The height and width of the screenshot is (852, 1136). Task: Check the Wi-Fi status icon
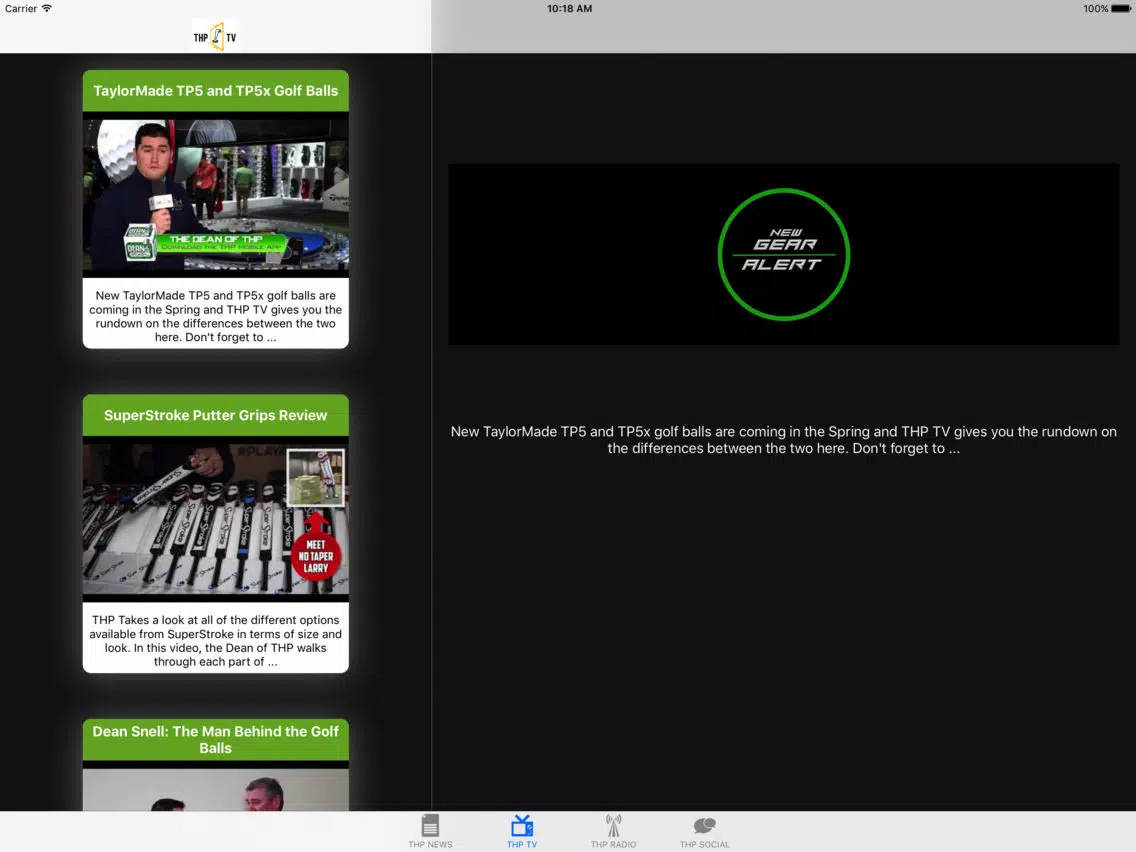(x=47, y=9)
